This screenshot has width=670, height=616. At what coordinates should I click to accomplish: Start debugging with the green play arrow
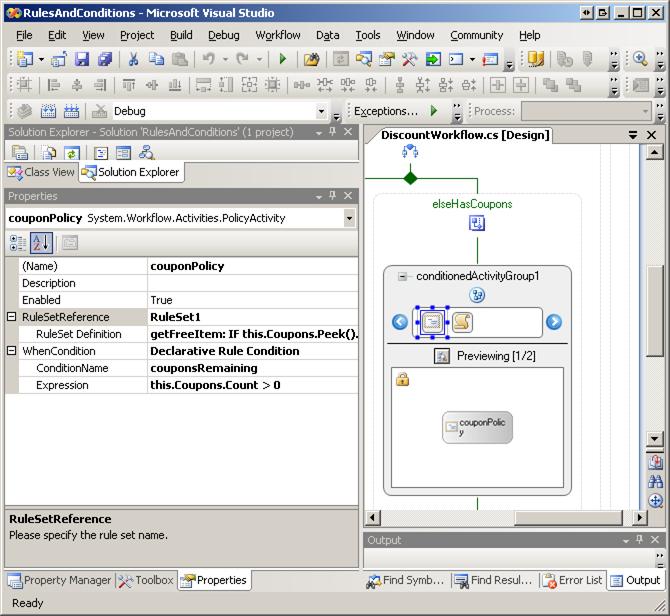click(283, 60)
